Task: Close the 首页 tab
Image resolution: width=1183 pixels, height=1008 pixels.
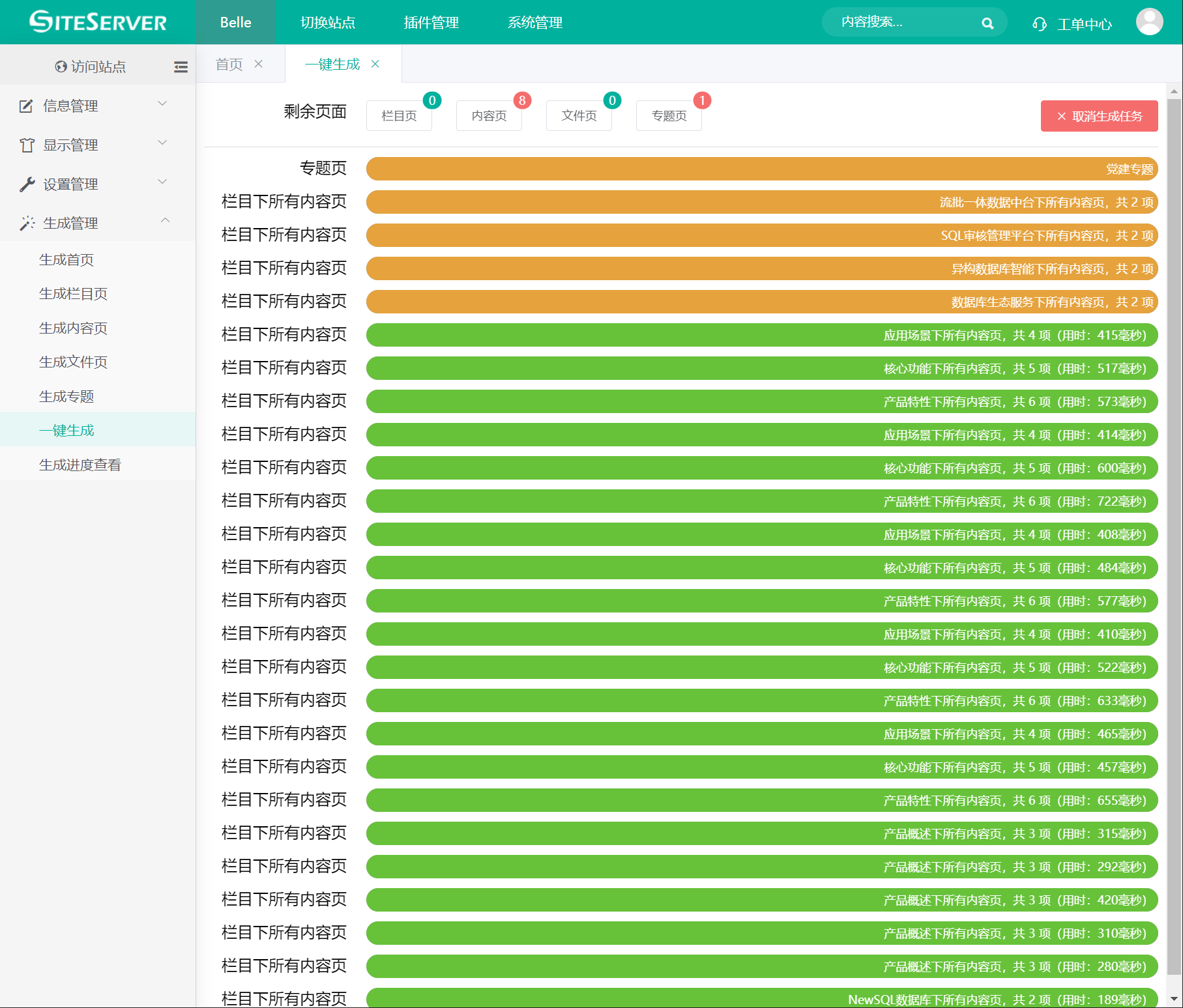Action: click(259, 64)
